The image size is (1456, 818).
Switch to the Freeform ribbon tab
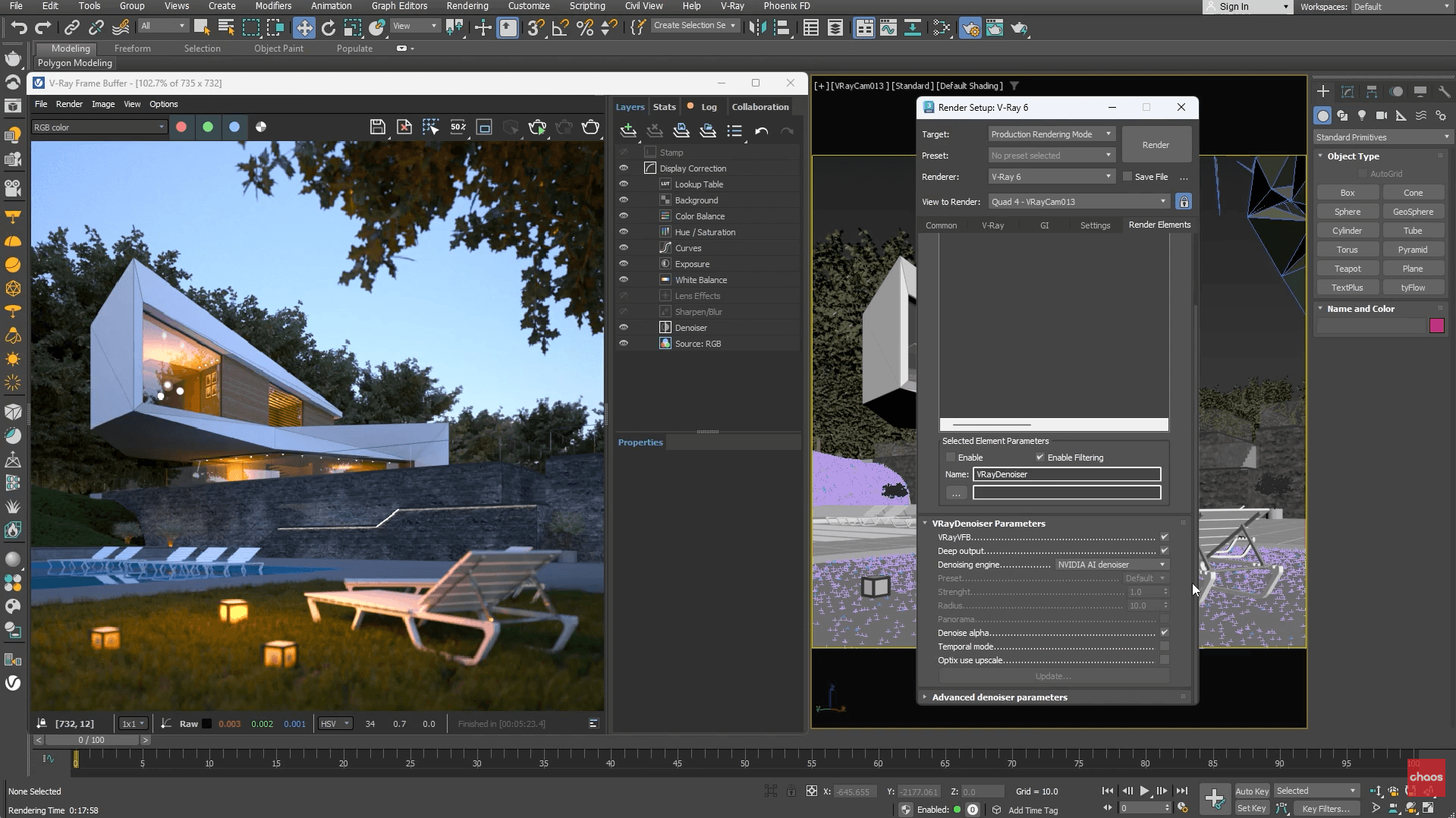click(133, 49)
